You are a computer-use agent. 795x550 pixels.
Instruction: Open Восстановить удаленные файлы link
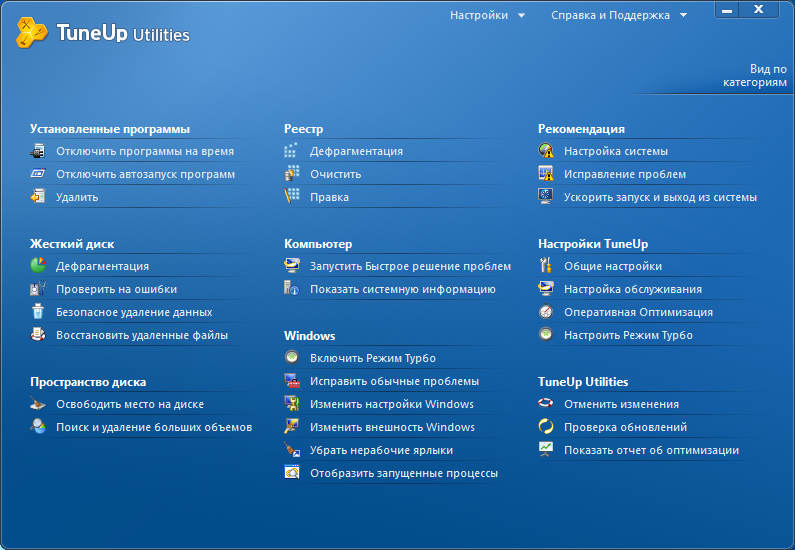point(142,335)
